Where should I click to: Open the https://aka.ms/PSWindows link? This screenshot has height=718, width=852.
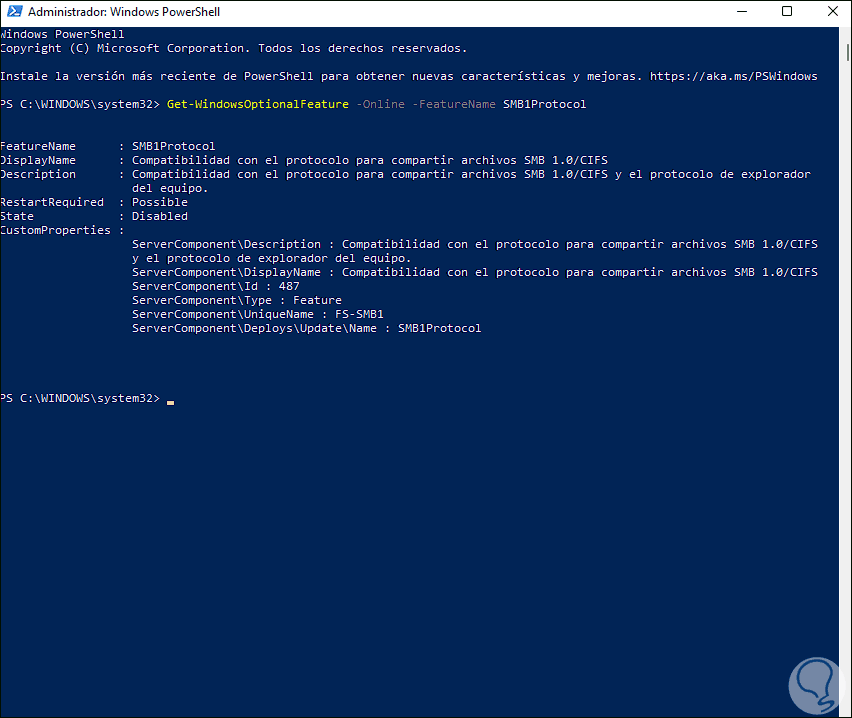733,76
